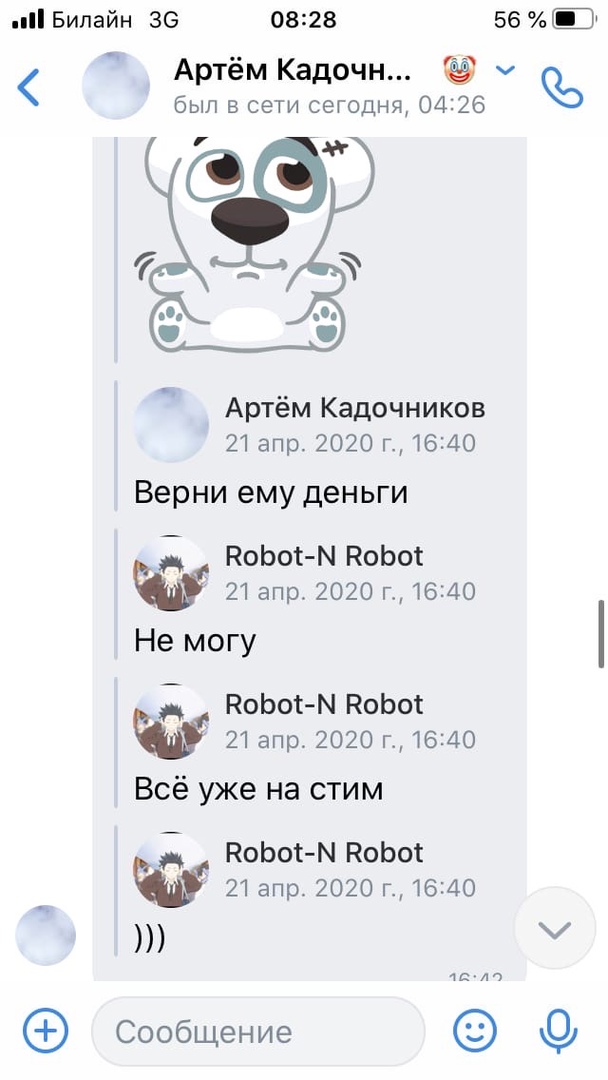
Task: Open forwarded sender Артём Кадочников's profile
Action: [x=355, y=408]
